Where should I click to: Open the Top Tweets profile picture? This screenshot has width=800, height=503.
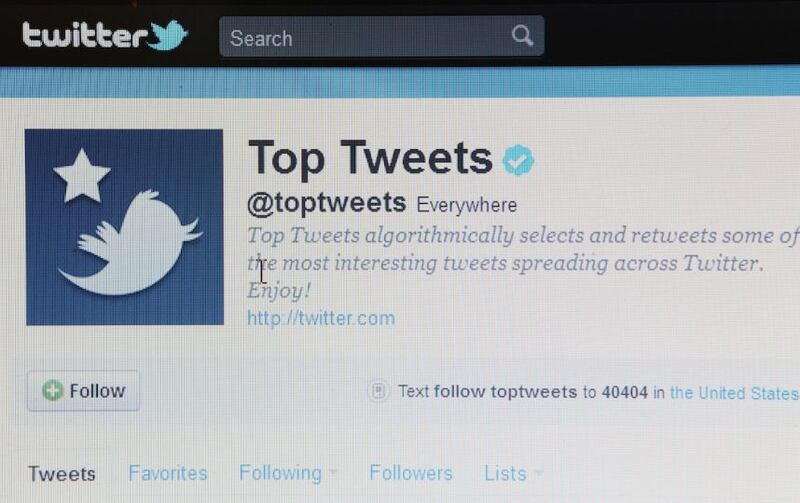124,227
